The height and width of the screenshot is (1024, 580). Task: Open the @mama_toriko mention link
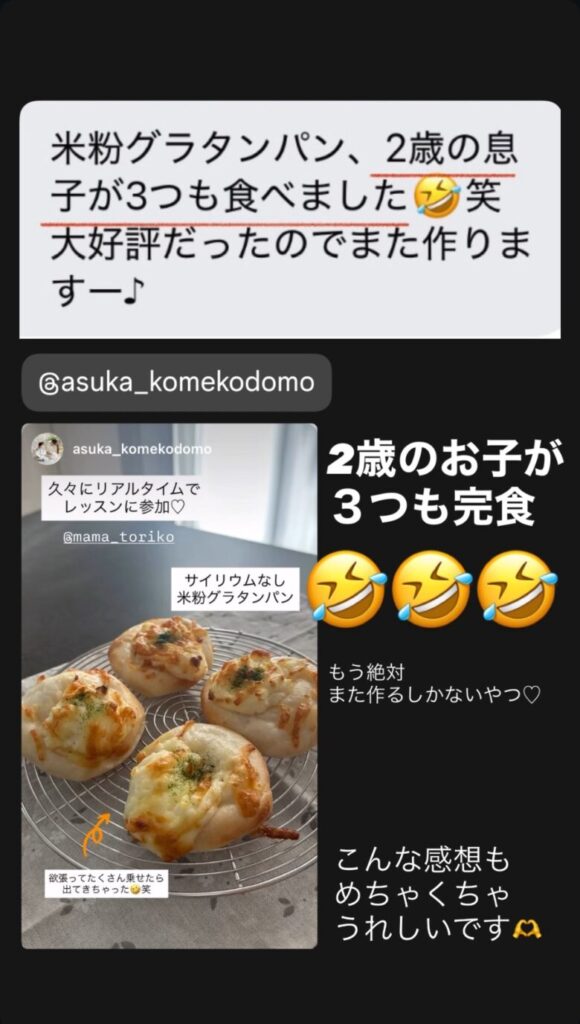(x=119, y=537)
